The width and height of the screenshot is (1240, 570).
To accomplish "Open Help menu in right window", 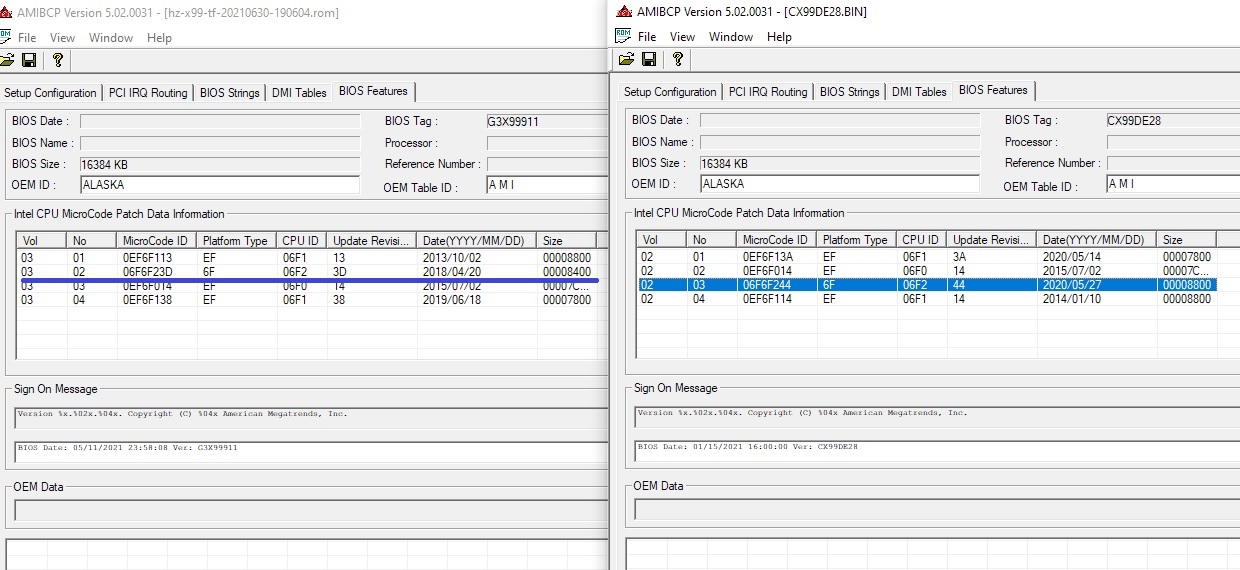I will pyautogui.click(x=779, y=37).
